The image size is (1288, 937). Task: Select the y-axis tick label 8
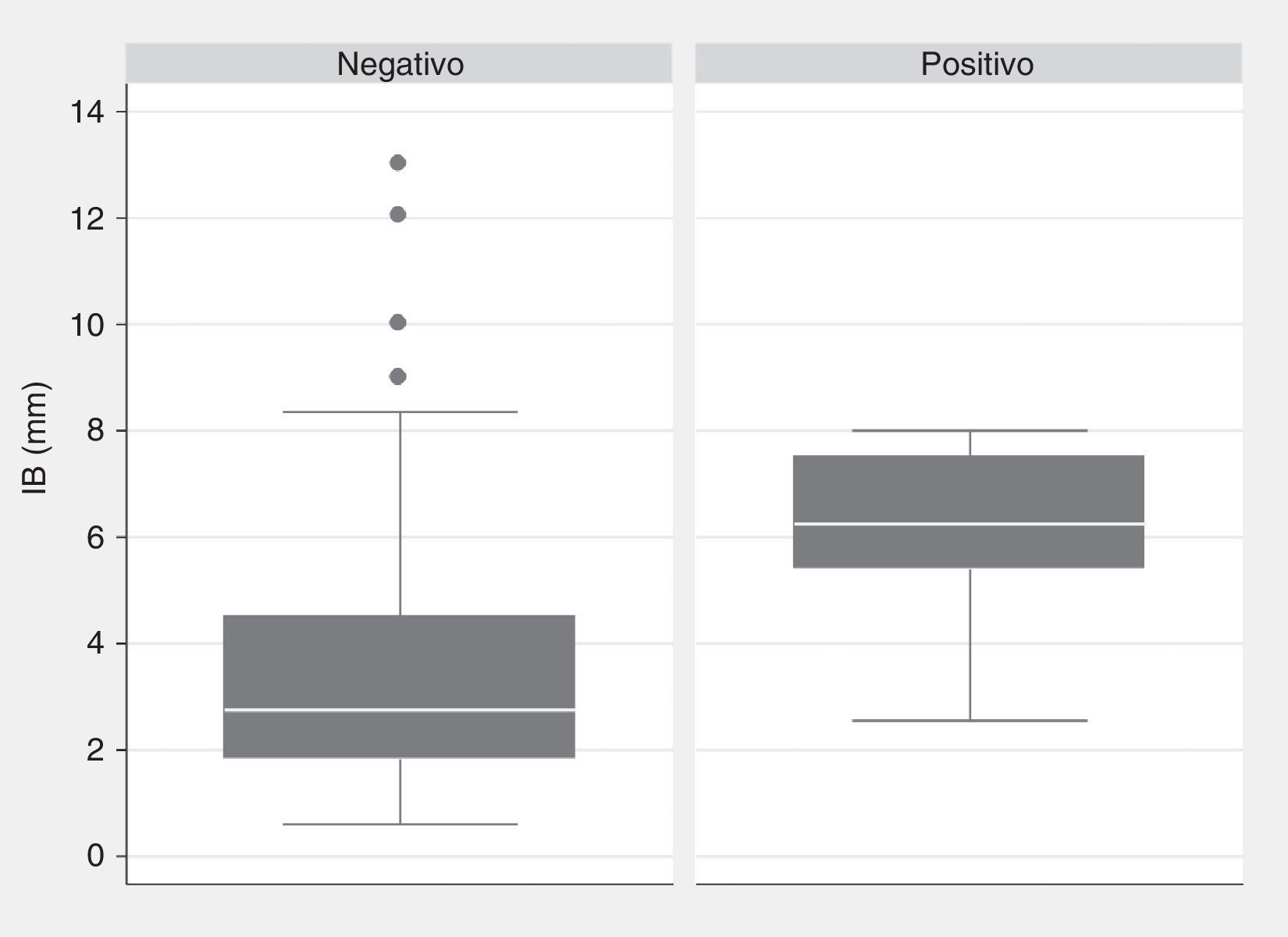(x=95, y=430)
